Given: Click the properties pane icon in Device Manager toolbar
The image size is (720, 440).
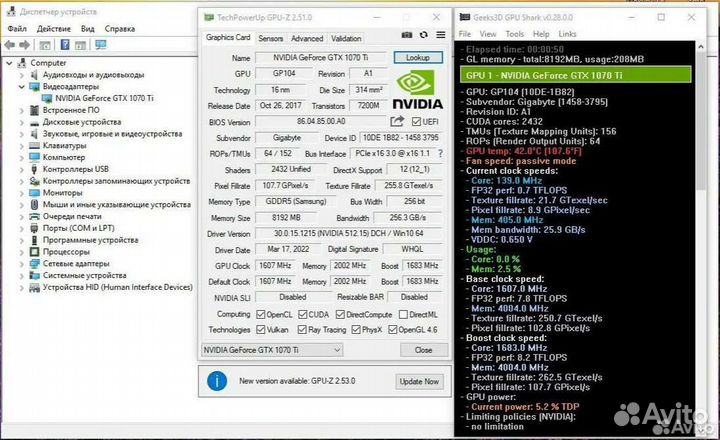Looking at the screenshot, I should click(x=80, y=45).
